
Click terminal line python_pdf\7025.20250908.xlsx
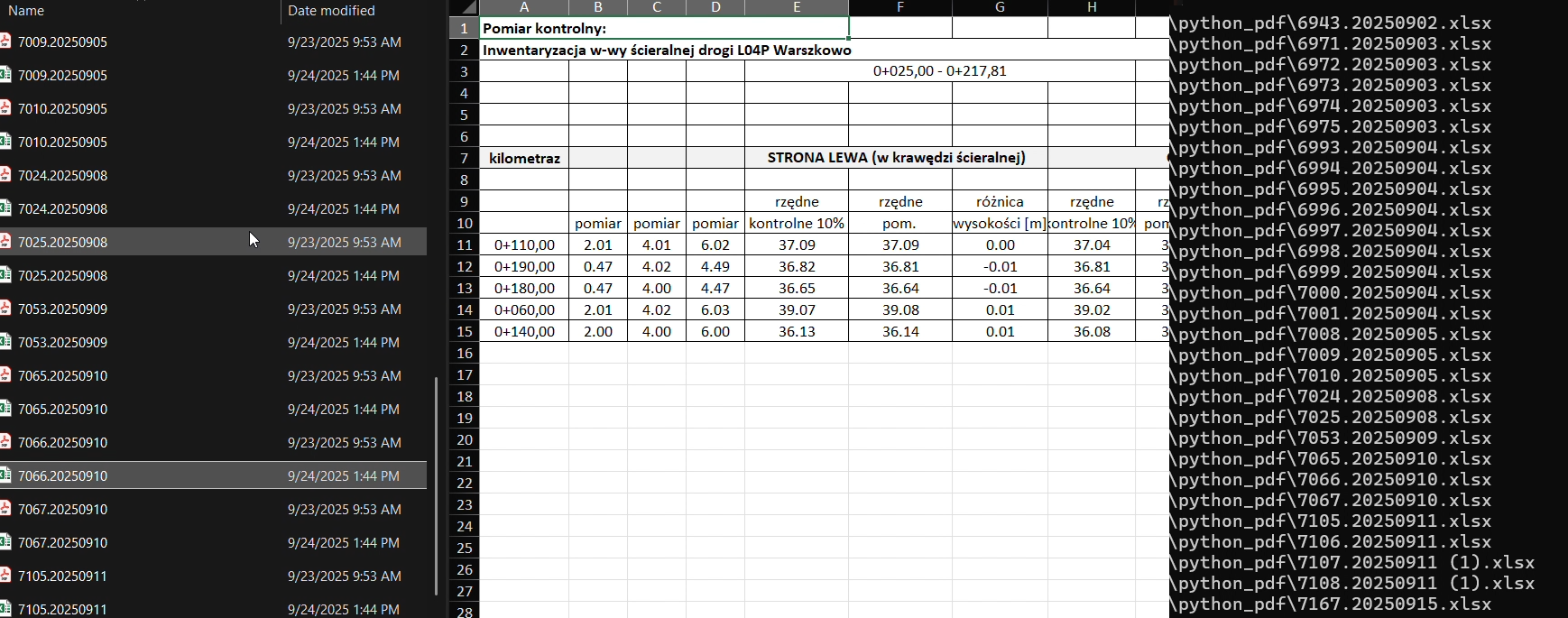tap(1331, 418)
